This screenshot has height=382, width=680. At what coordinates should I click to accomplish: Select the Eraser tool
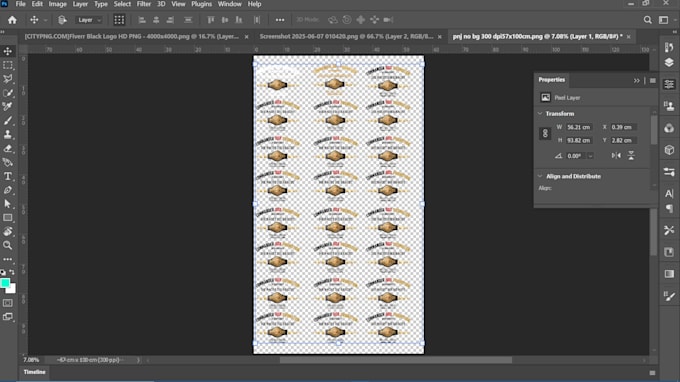pyautogui.click(x=8, y=148)
